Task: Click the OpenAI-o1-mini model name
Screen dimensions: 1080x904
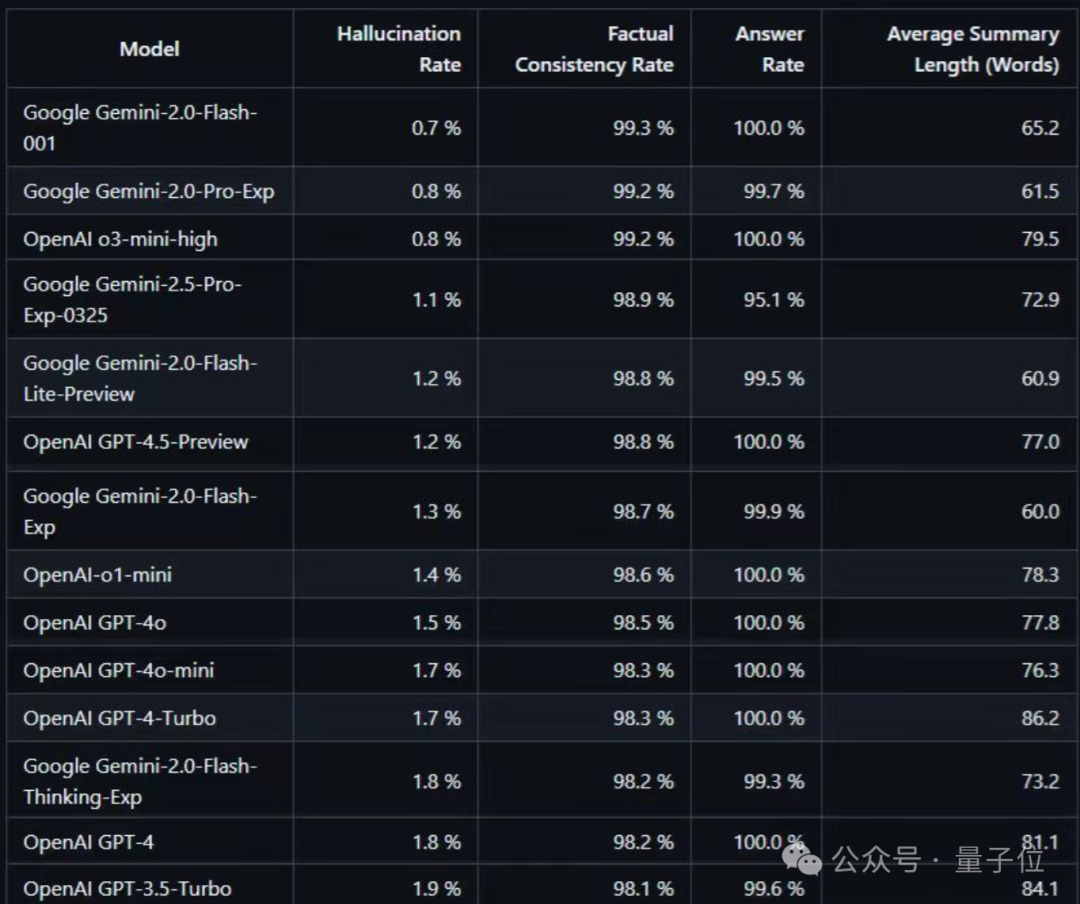Action: point(98,575)
